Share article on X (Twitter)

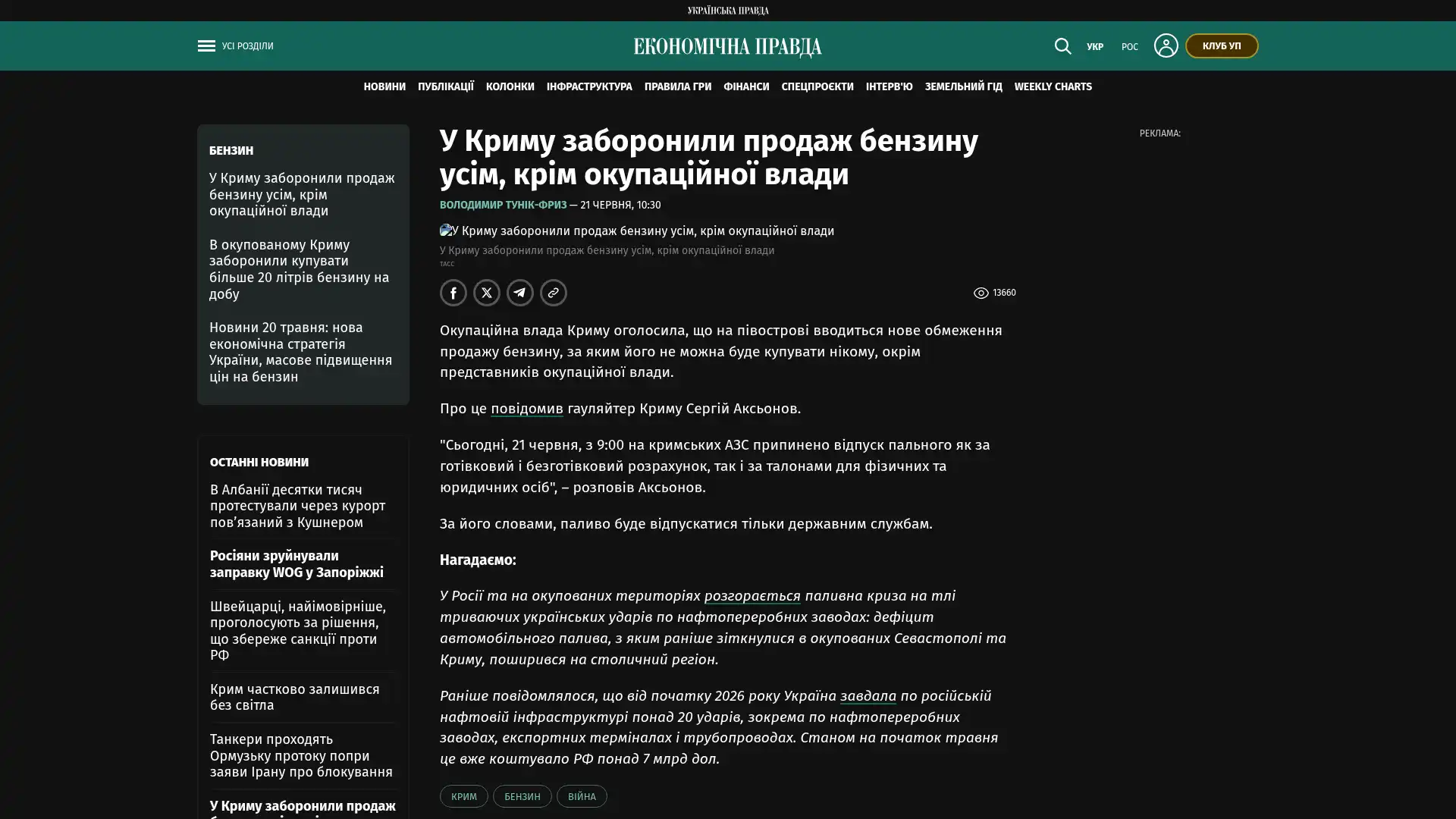pyautogui.click(x=487, y=293)
